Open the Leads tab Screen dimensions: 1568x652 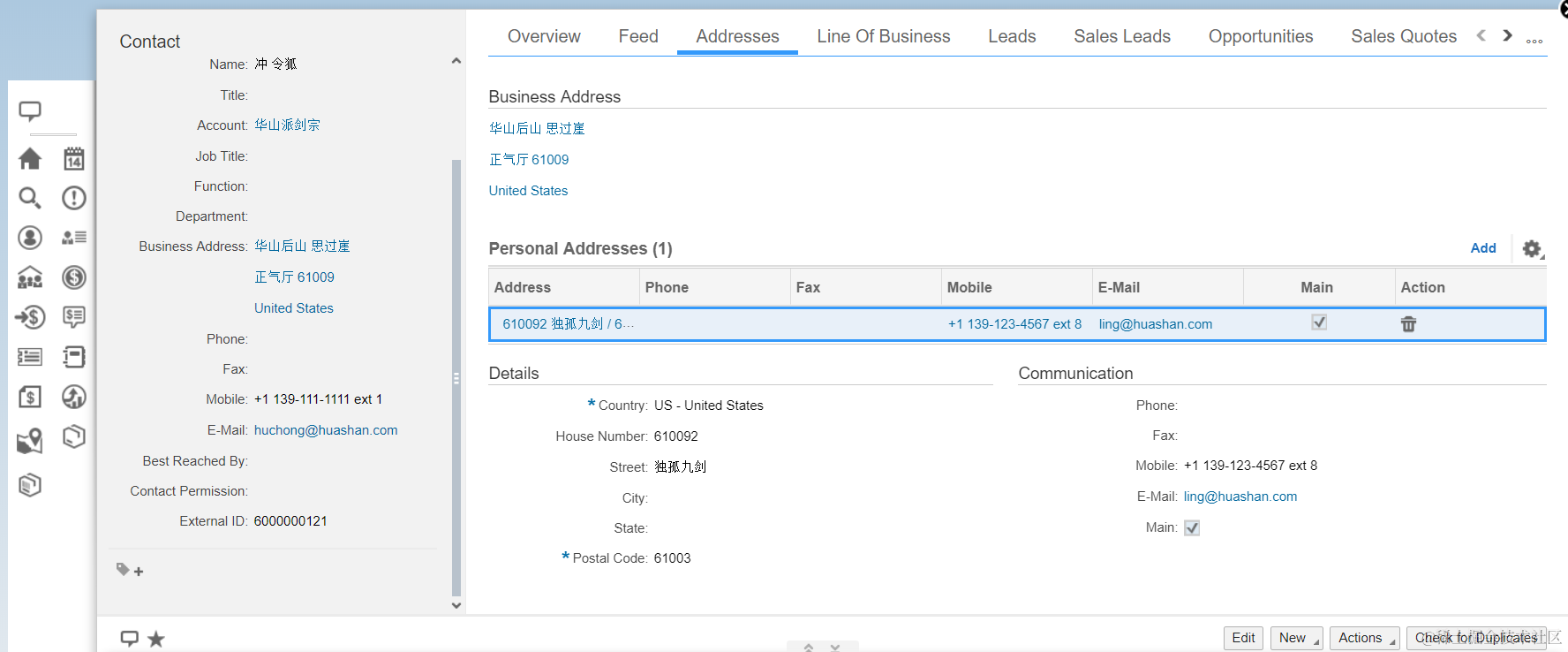pos(1012,36)
